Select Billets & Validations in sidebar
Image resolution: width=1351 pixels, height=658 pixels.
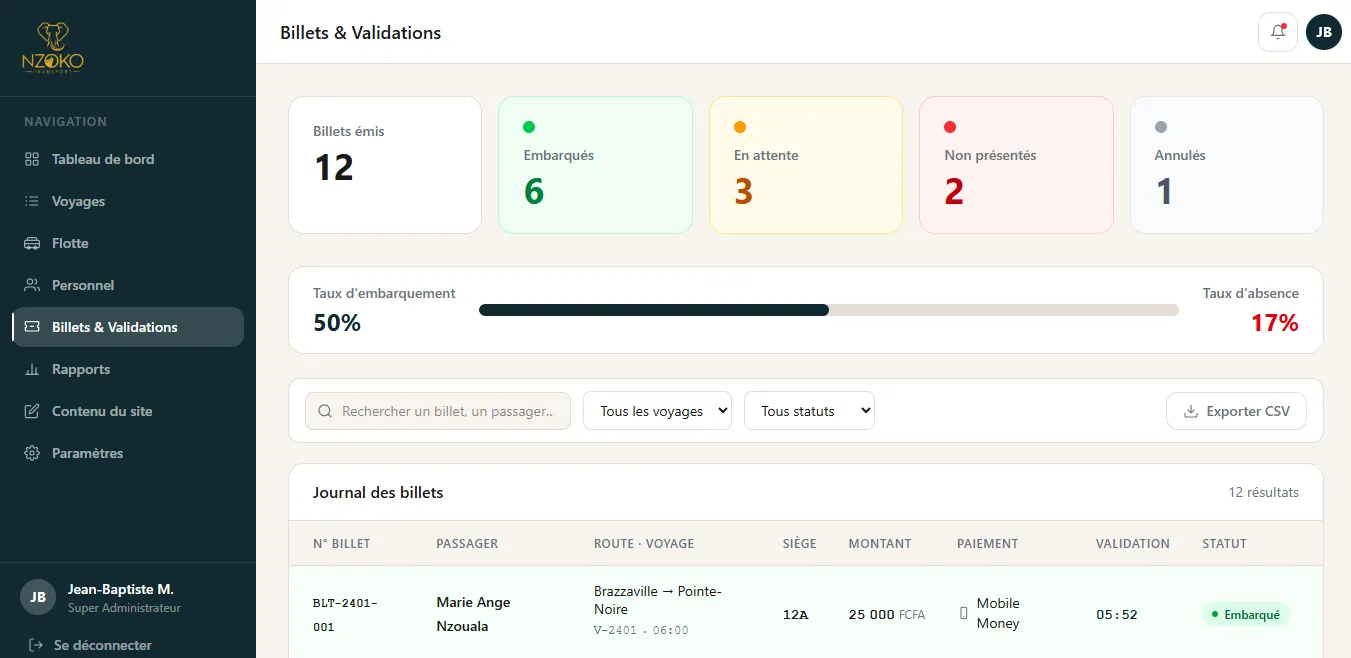[x=128, y=327]
